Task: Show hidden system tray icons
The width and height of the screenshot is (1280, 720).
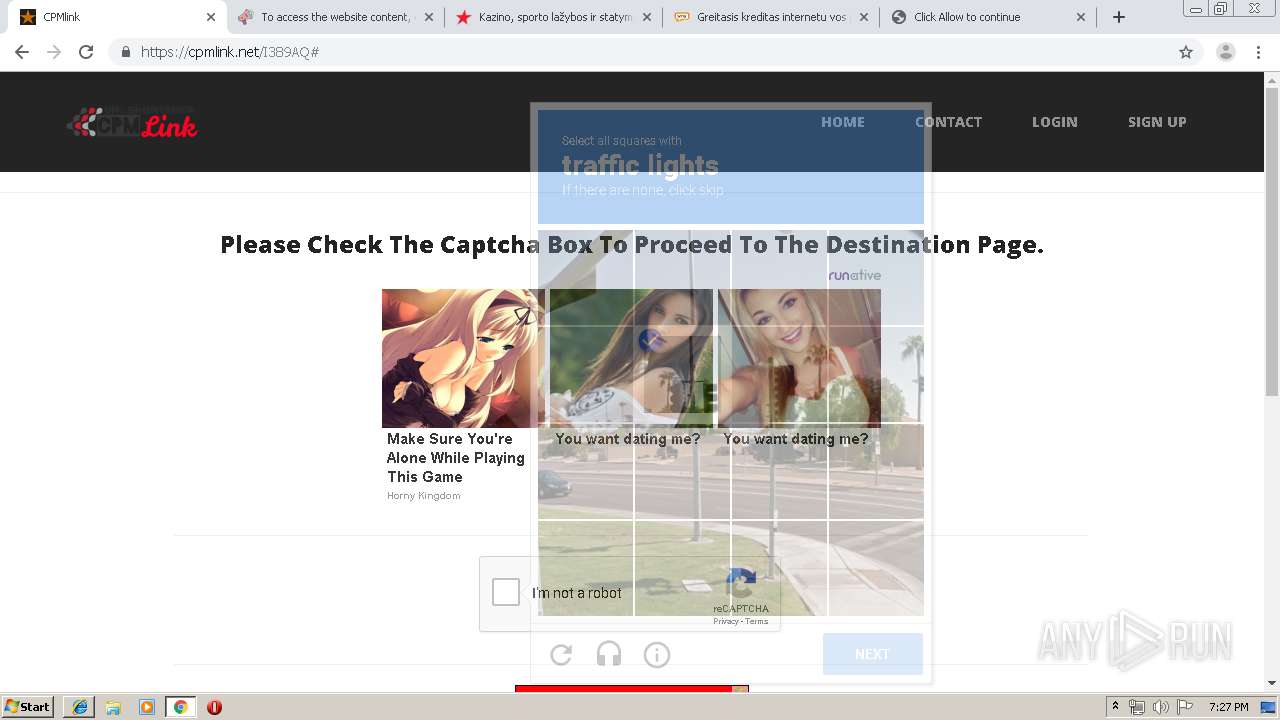Action: click(x=1116, y=707)
